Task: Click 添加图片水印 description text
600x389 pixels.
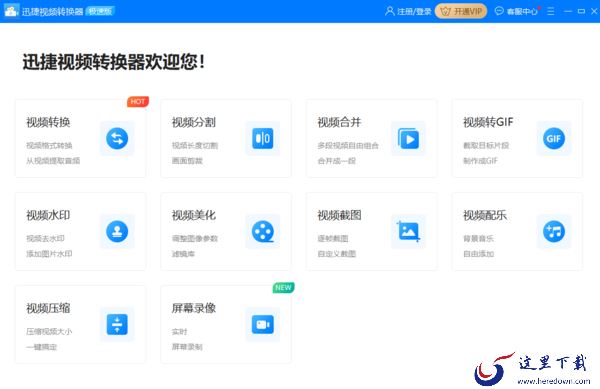Action: coord(49,254)
